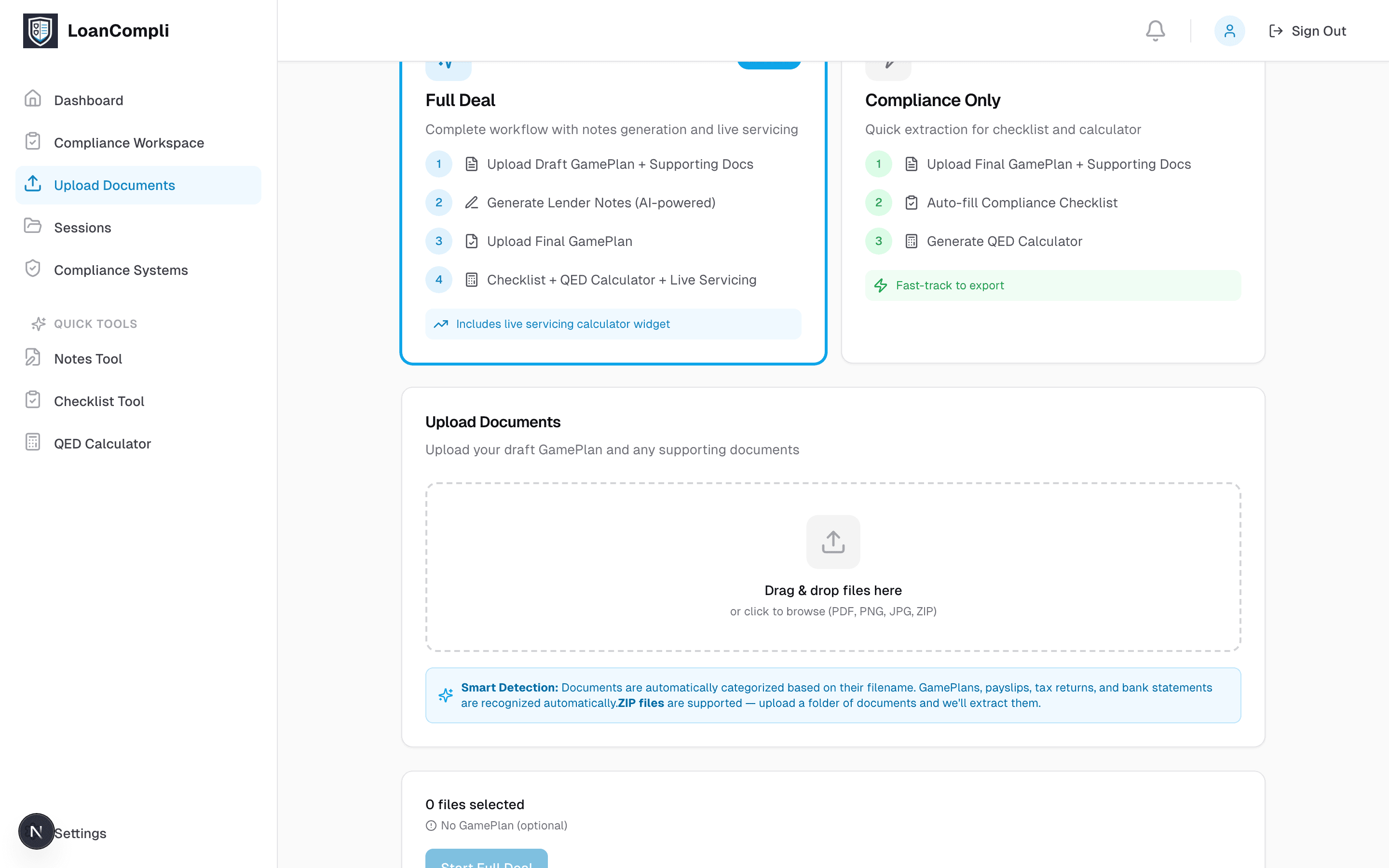The width and height of the screenshot is (1389, 868).
Task: Click 'Upload Final GamePlan + Supporting Docs' step
Action: point(1059,164)
